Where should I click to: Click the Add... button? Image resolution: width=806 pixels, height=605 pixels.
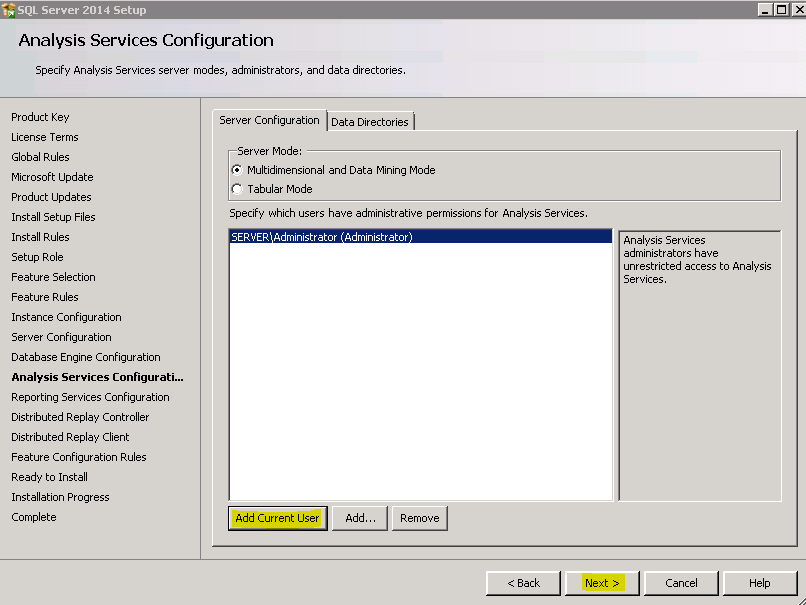(x=360, y=518)
